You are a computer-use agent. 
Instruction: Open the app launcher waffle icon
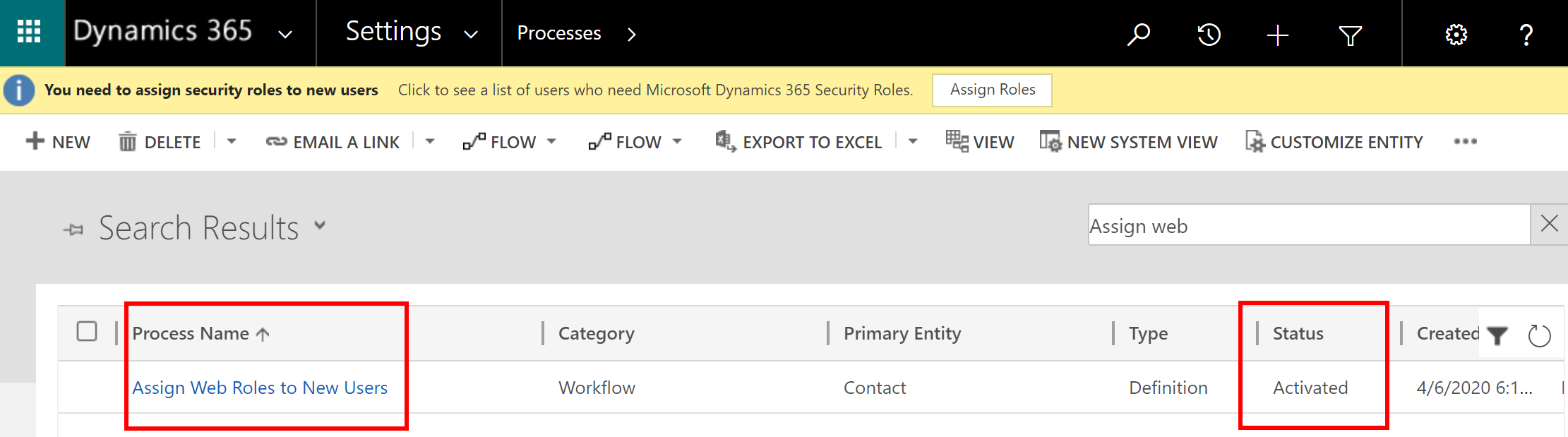tap(29, 32)
